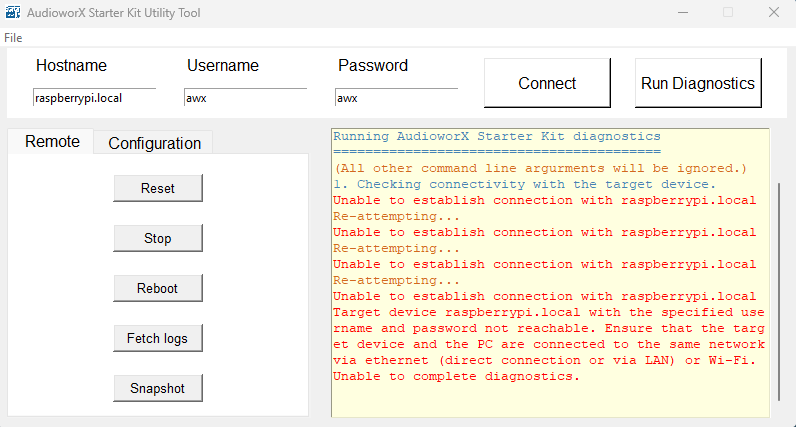Focus the Password input field
The image size is (796, 427).
(x=396, y=97)
